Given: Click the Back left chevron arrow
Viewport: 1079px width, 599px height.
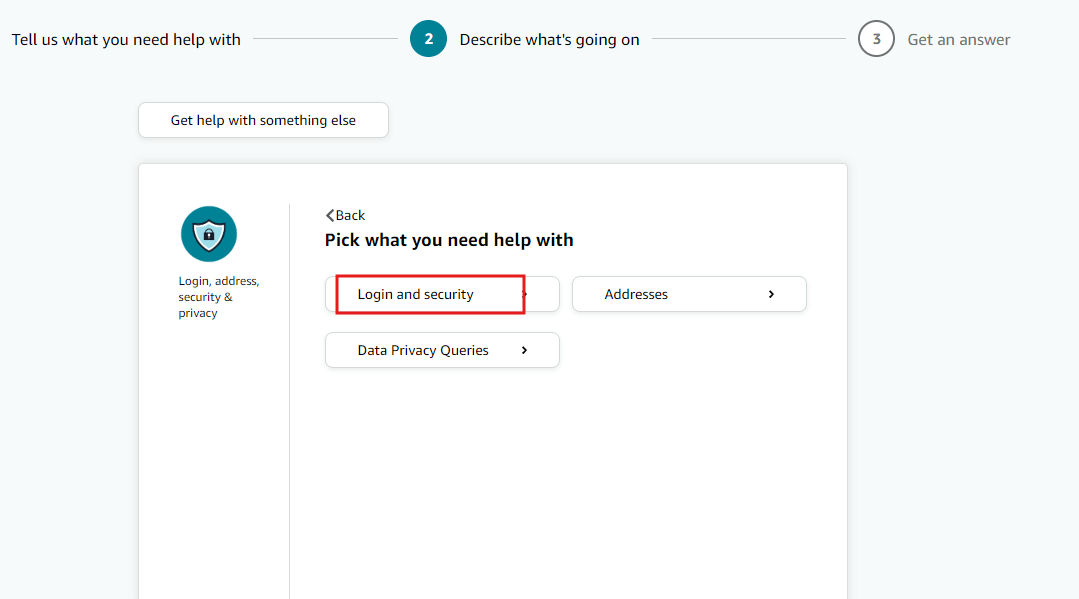Looking at the screenshot, I should pyautogui.click(x=330, y=216).
